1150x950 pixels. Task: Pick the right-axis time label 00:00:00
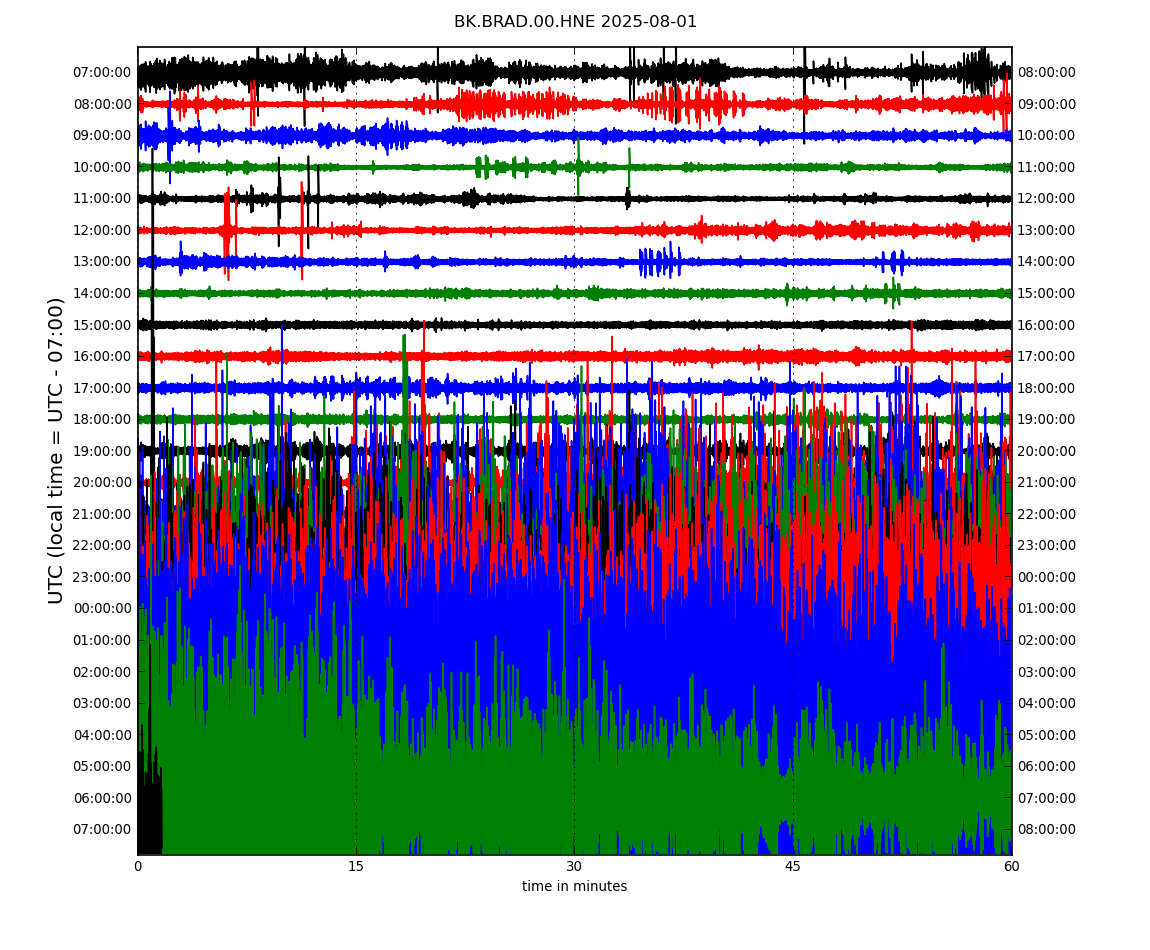pos(1047,577)
